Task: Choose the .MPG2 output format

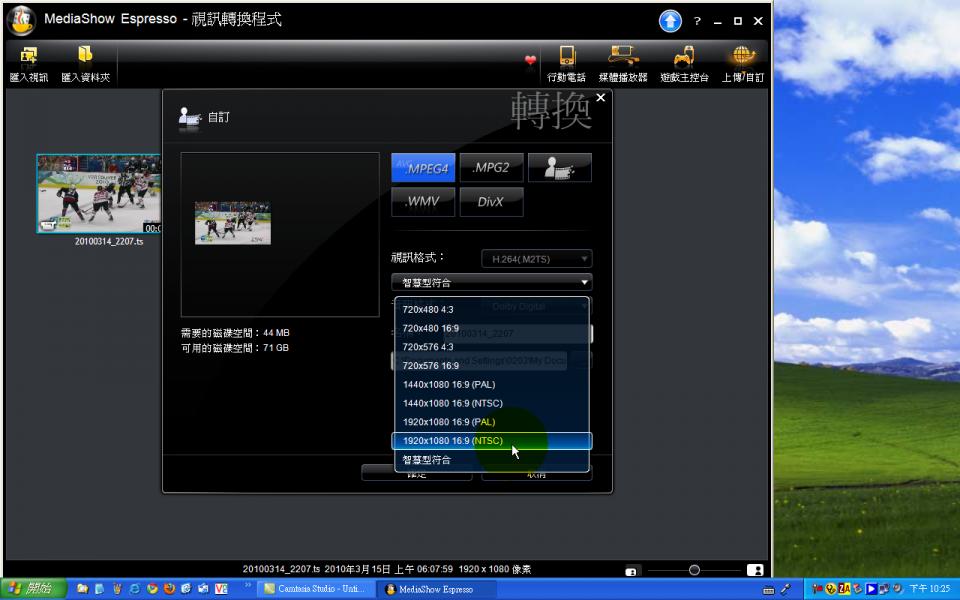Action: 491,168
